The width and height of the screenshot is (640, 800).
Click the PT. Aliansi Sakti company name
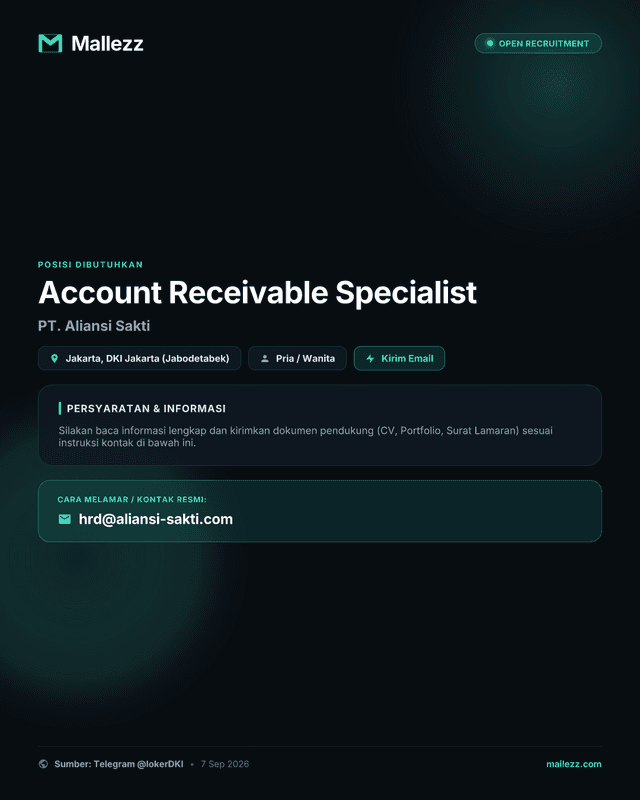pos(94,326)
